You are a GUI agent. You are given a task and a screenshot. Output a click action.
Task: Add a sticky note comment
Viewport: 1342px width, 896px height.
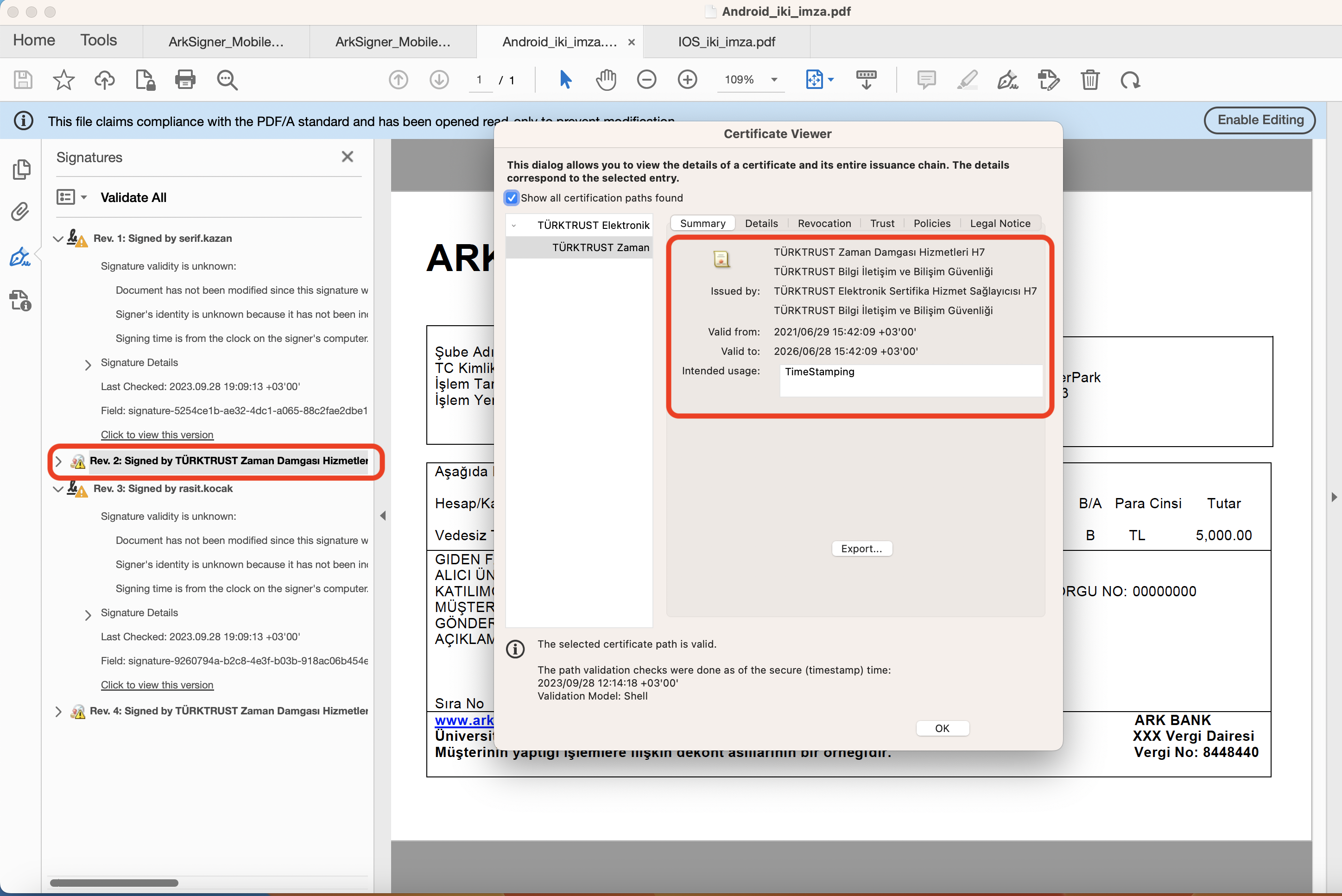(926, 79)
